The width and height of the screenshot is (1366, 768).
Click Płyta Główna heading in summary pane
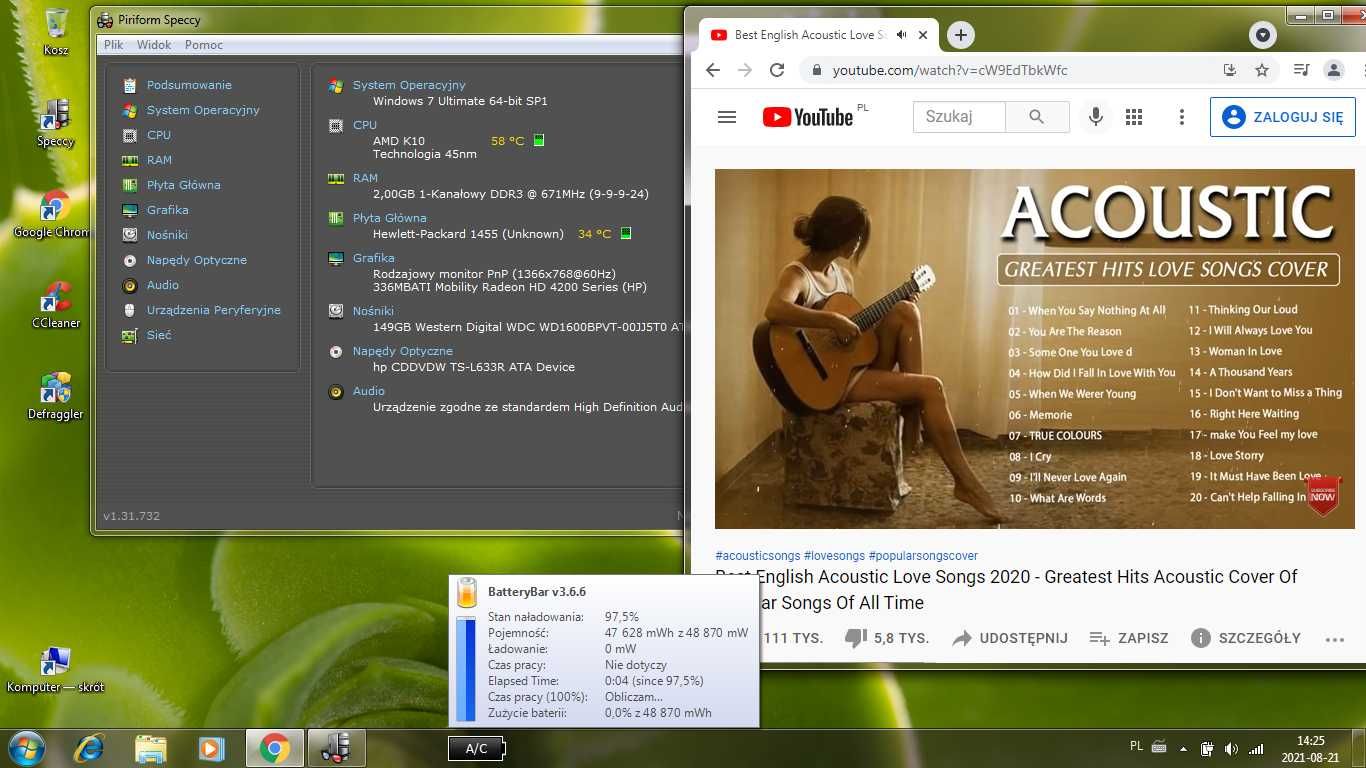389,218
